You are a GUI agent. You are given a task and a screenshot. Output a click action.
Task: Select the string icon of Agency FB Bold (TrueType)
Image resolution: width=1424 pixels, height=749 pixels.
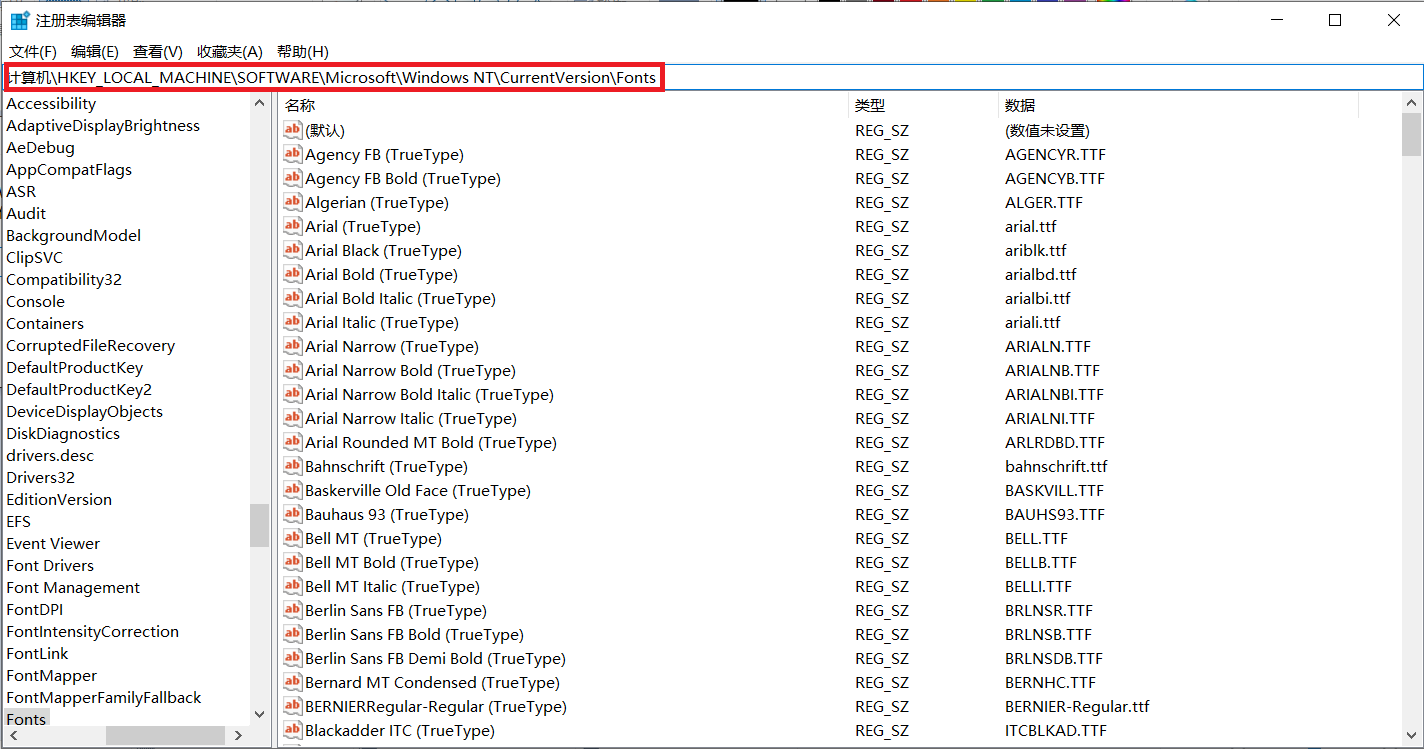292,178
